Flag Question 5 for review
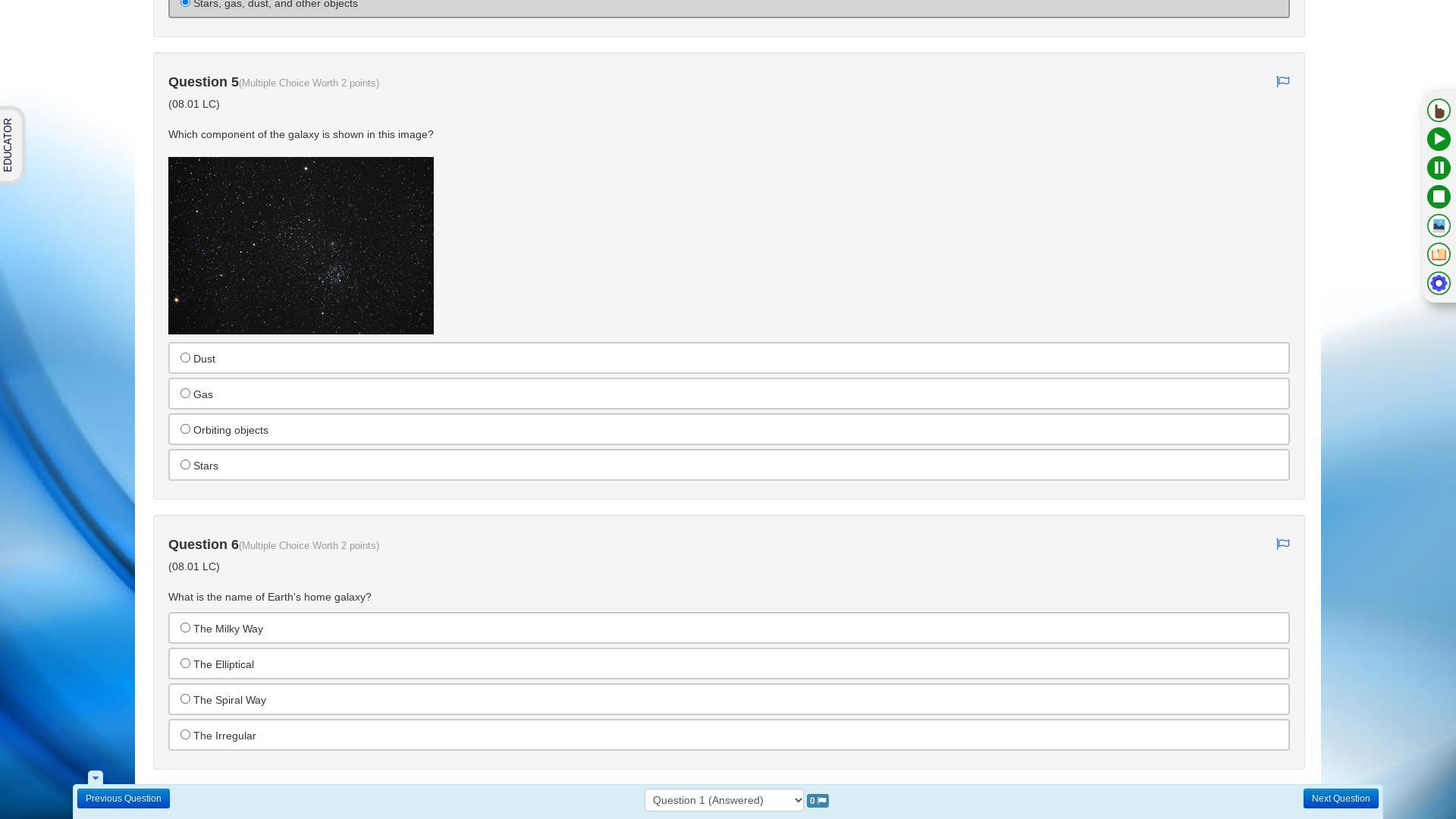This screenshot has height=819, width=1456. 1282,82
